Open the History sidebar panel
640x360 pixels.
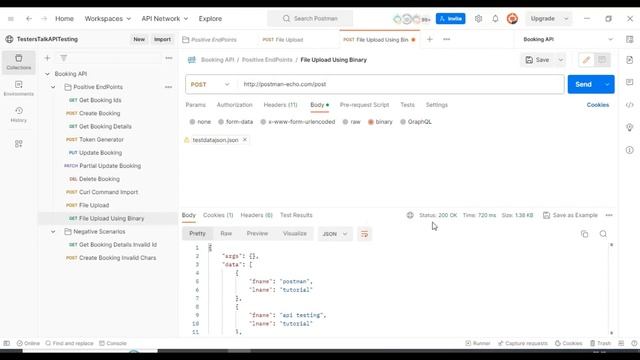click(x=18, y=115)
